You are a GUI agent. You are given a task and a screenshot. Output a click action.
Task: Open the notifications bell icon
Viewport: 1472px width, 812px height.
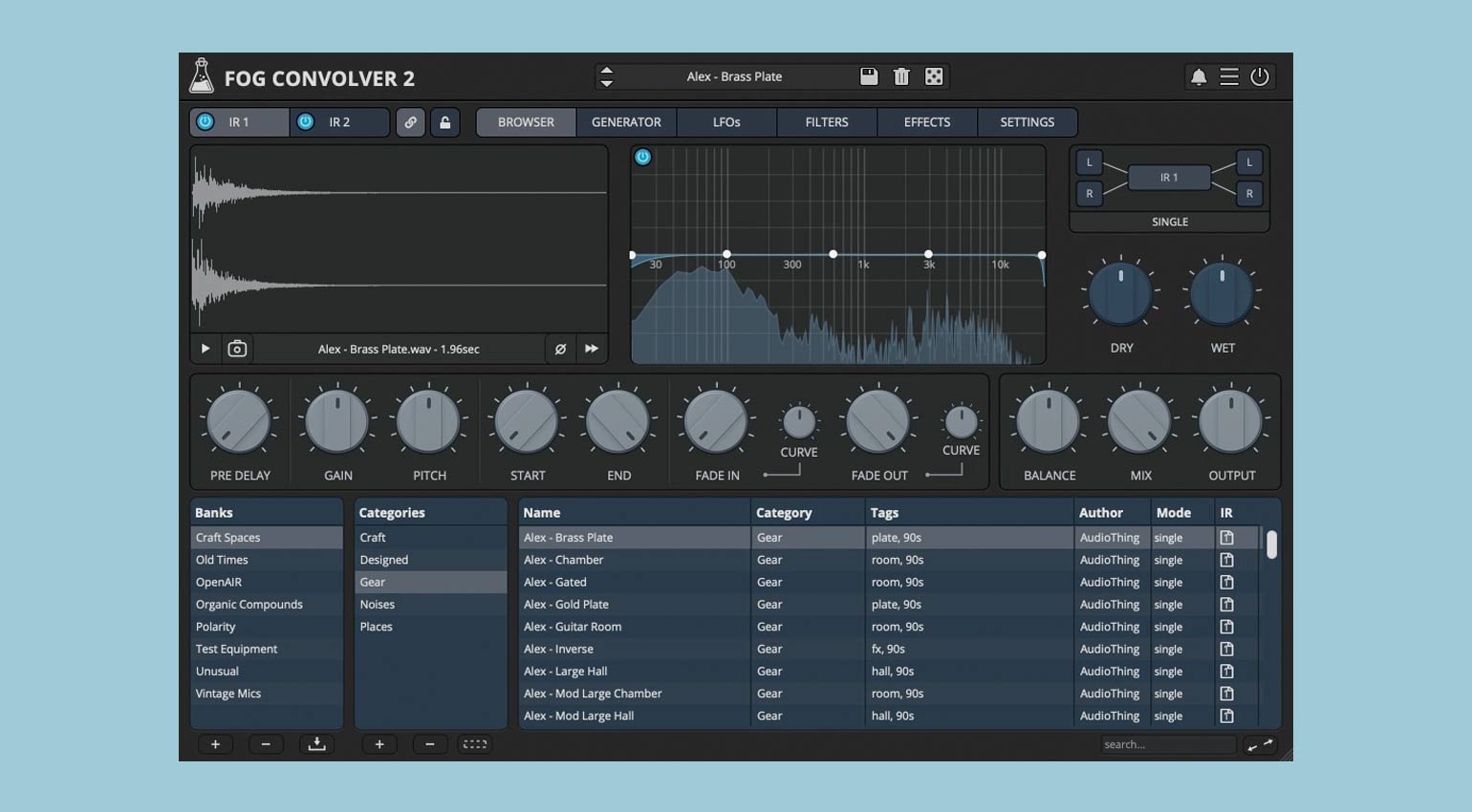(x=1198, y=76)
